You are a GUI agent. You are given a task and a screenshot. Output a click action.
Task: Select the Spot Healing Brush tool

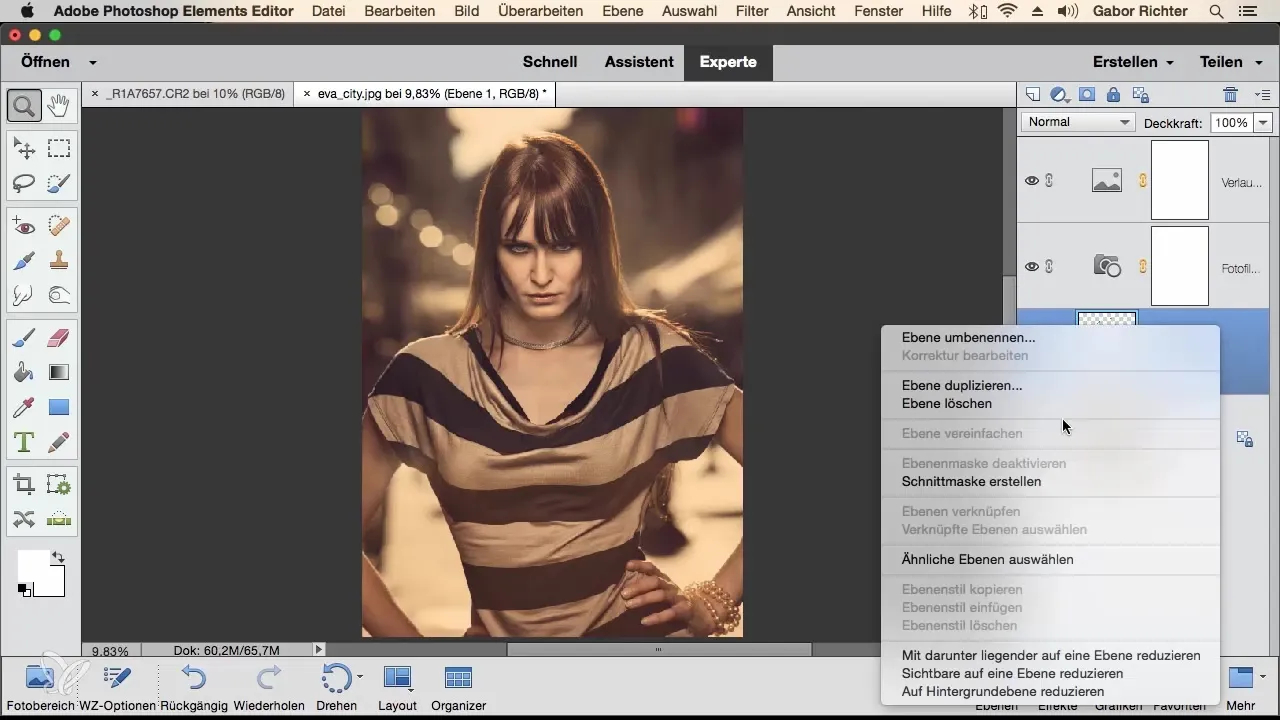[59, 227]
